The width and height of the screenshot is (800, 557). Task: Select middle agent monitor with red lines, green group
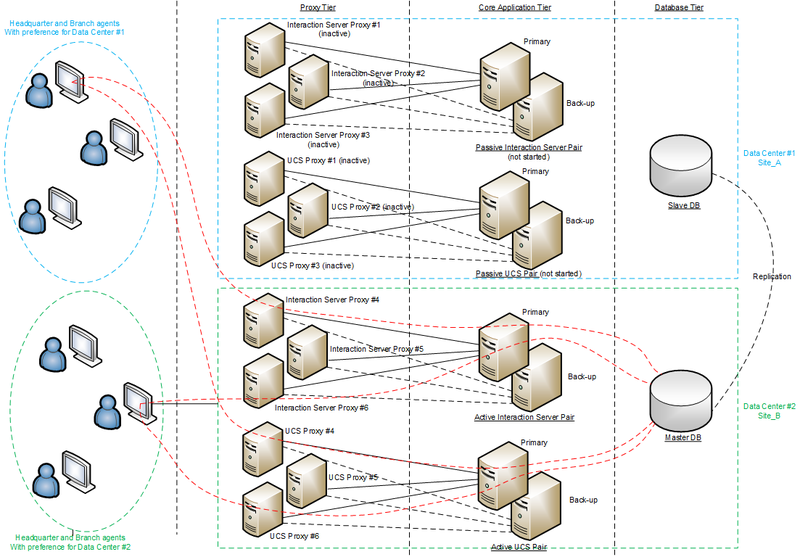point(140,403)
